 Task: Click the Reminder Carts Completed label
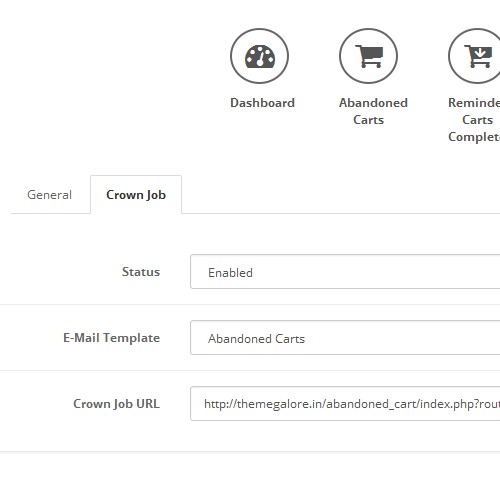pos(474,120)
